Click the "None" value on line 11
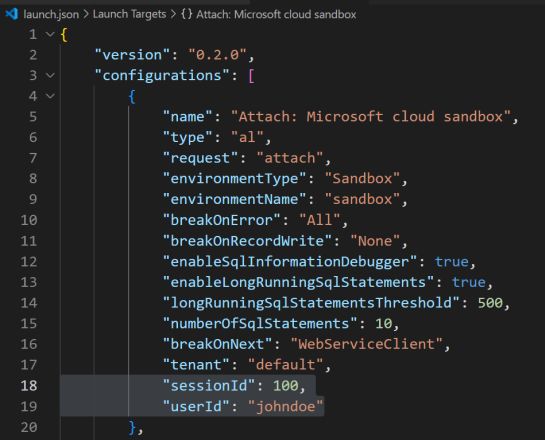The height and width of the screenshot is (440, 545). click(x=375, y=241)
